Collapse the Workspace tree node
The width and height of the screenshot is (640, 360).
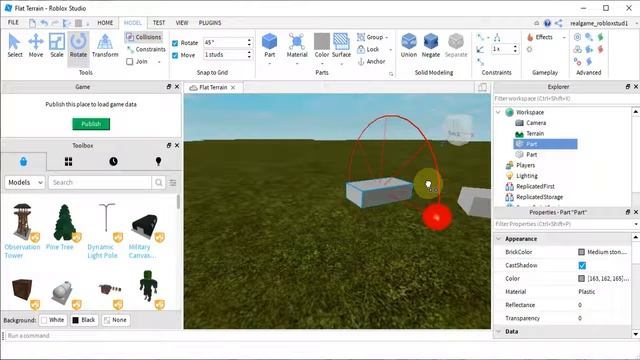(x=498, y=112)
